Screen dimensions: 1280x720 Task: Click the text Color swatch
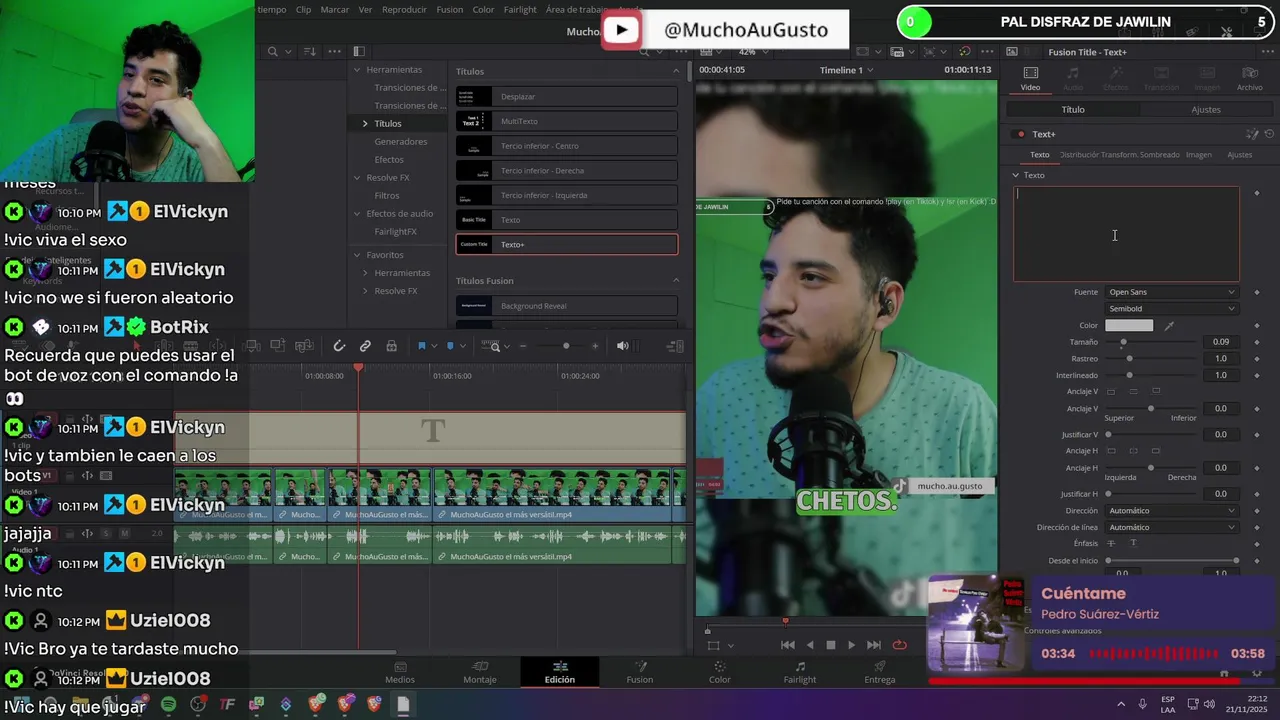point(1129,325)
